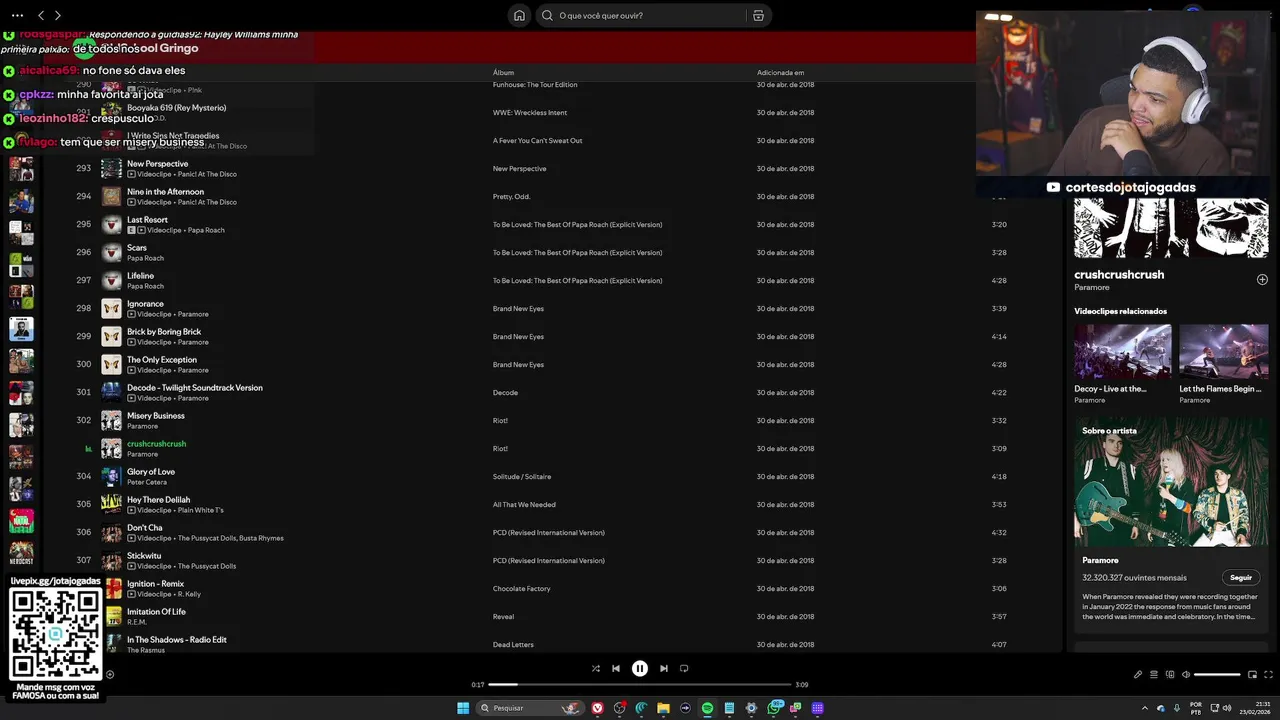Open the Sobre o artista Paramore photo card
This screenshot has width=1280, height=720.
(x=1171, y=482)
